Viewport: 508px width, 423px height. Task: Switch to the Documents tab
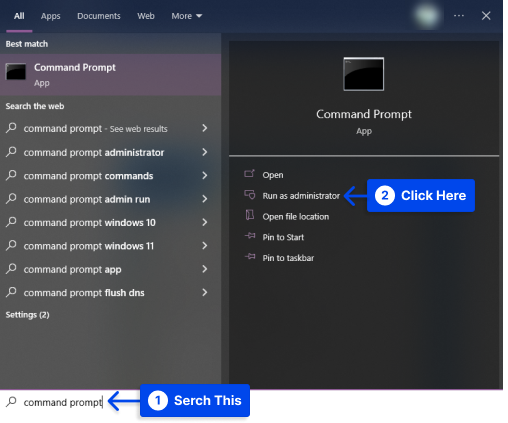(x=99, y=16)
